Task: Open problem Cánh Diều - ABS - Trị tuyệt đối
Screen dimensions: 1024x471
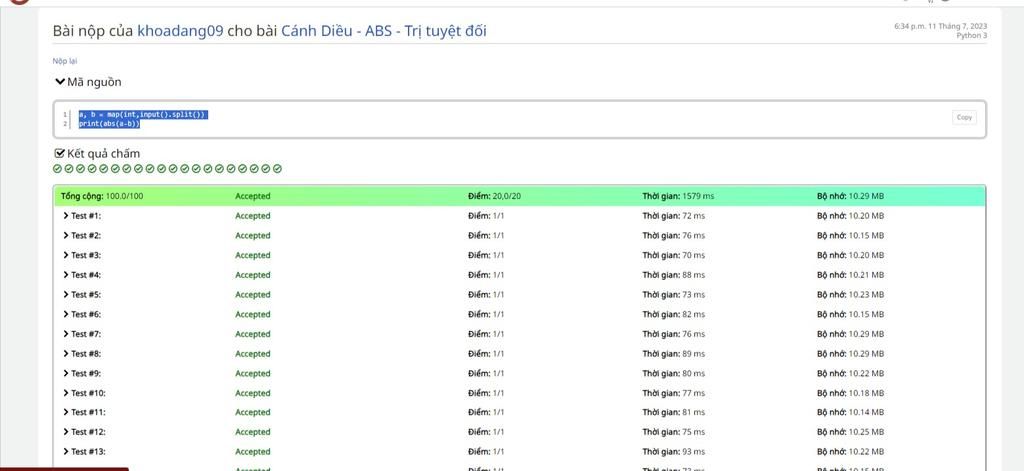Action: tap(383, 31)
